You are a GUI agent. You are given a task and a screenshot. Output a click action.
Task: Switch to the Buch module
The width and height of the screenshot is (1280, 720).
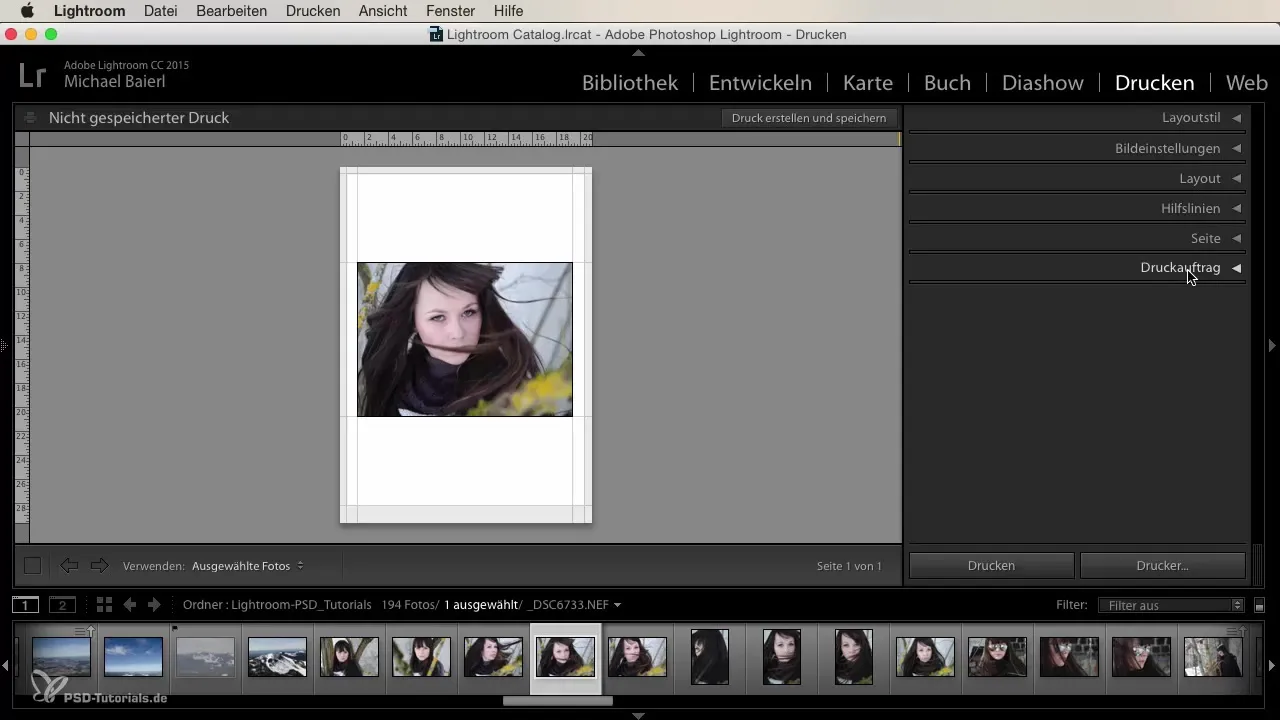pos(947,83)
